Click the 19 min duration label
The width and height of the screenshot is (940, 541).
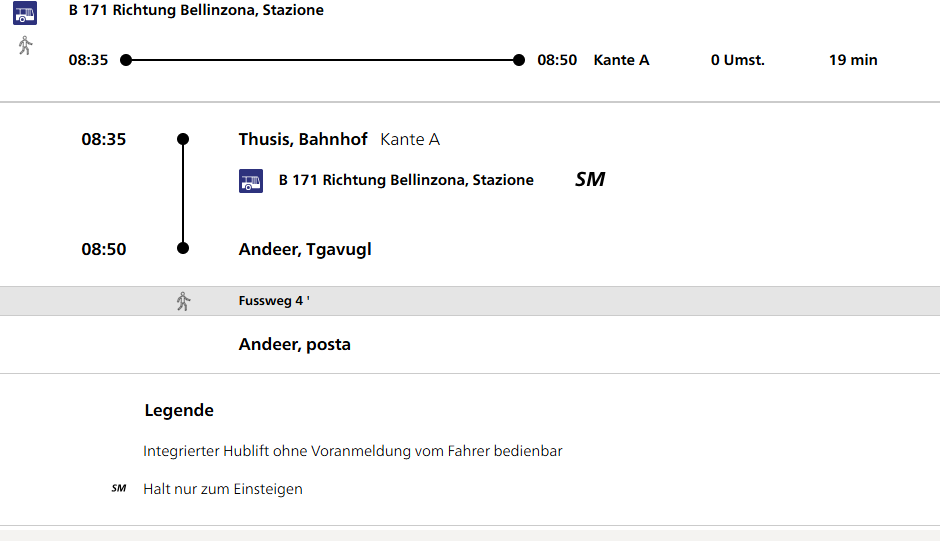[x=853, y=60]
